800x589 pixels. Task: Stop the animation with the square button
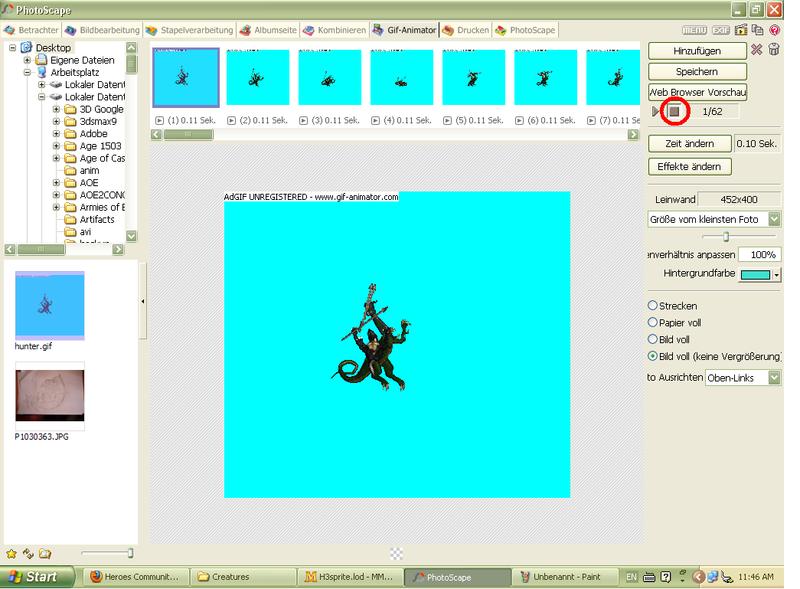coord(674,111)
